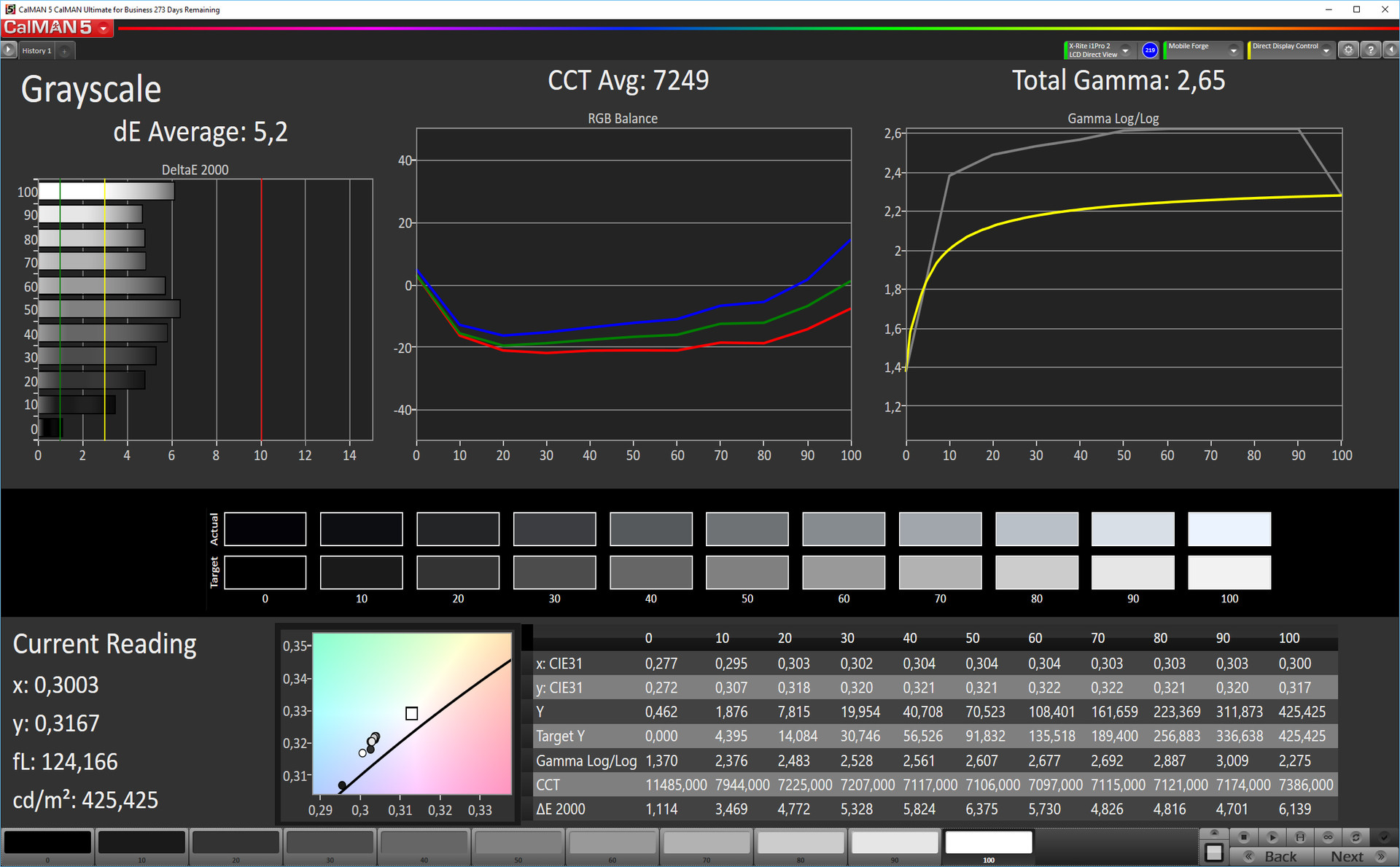Screen dimensions: 1400x867
Task: Click the stop measurement icon
Action: tap(1244, 837)
